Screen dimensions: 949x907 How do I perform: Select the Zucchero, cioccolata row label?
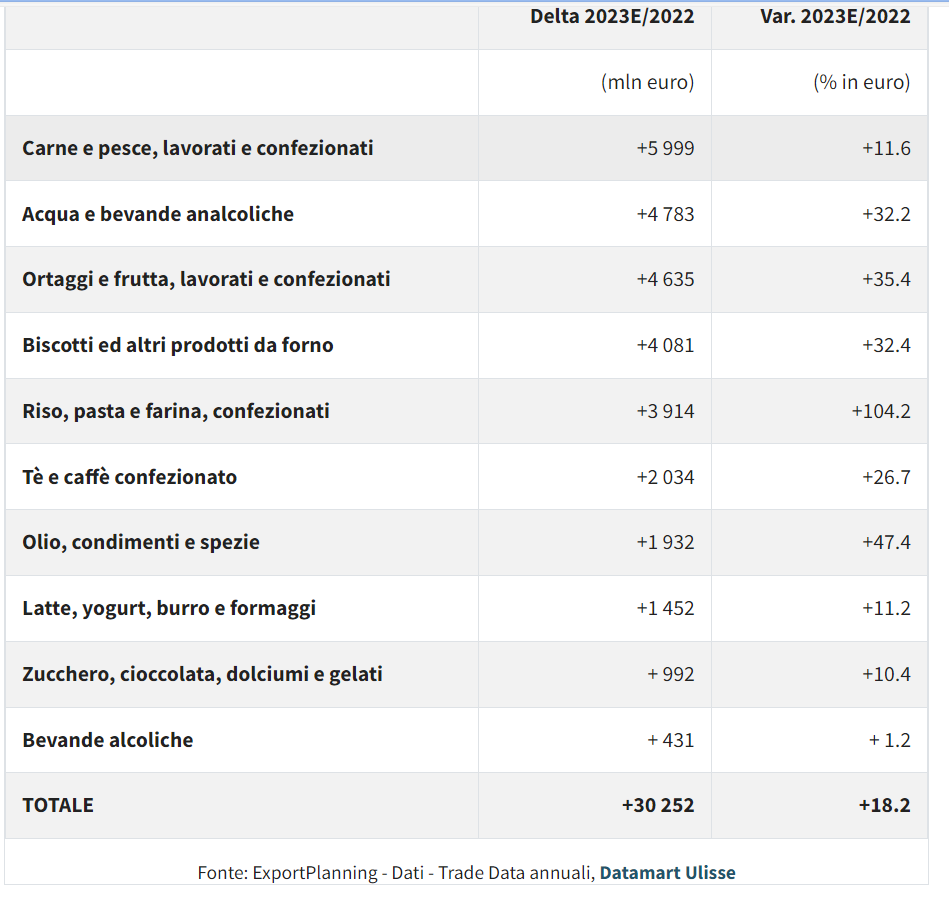203,675
